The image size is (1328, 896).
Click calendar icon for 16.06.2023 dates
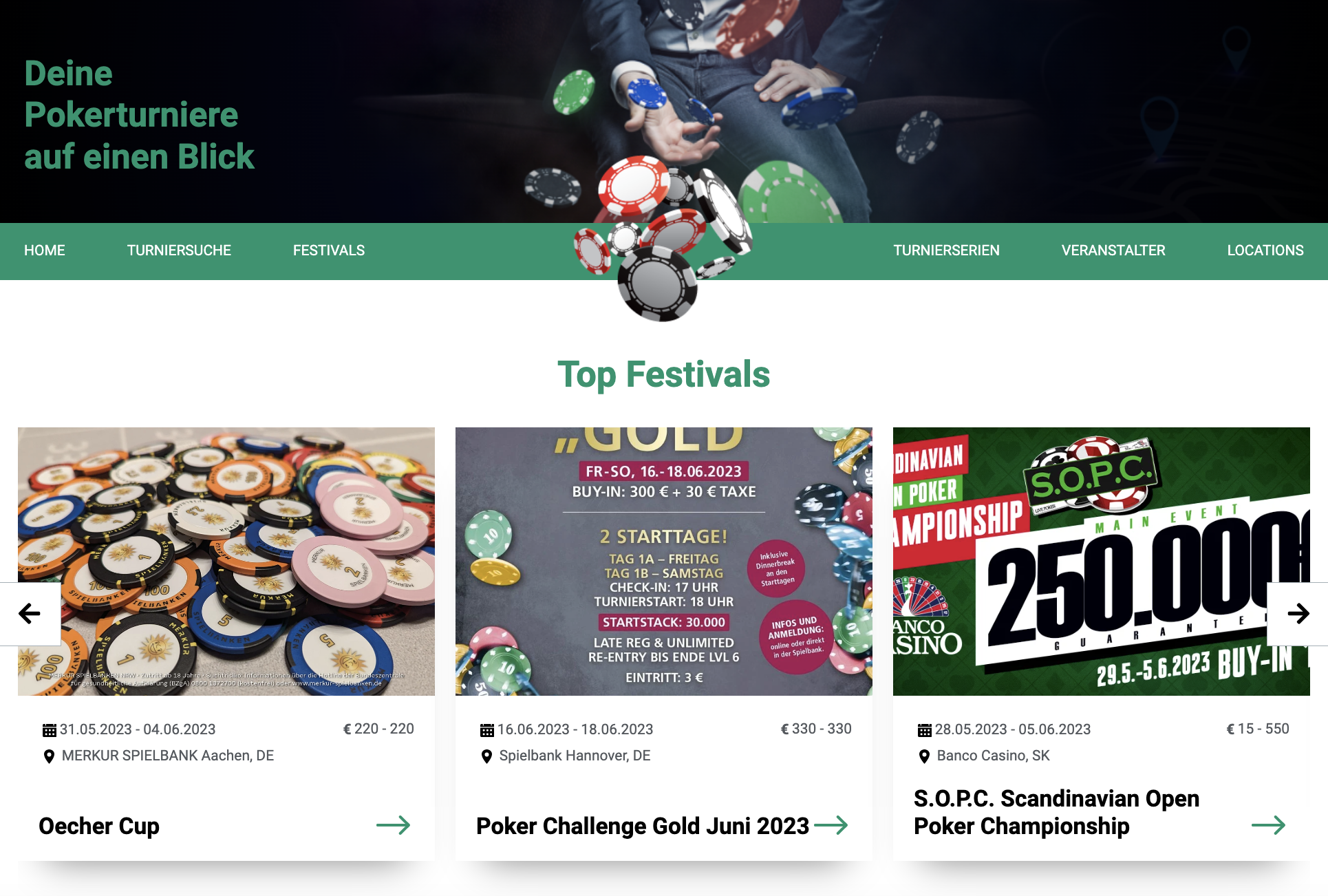click(x=486, y=729)
